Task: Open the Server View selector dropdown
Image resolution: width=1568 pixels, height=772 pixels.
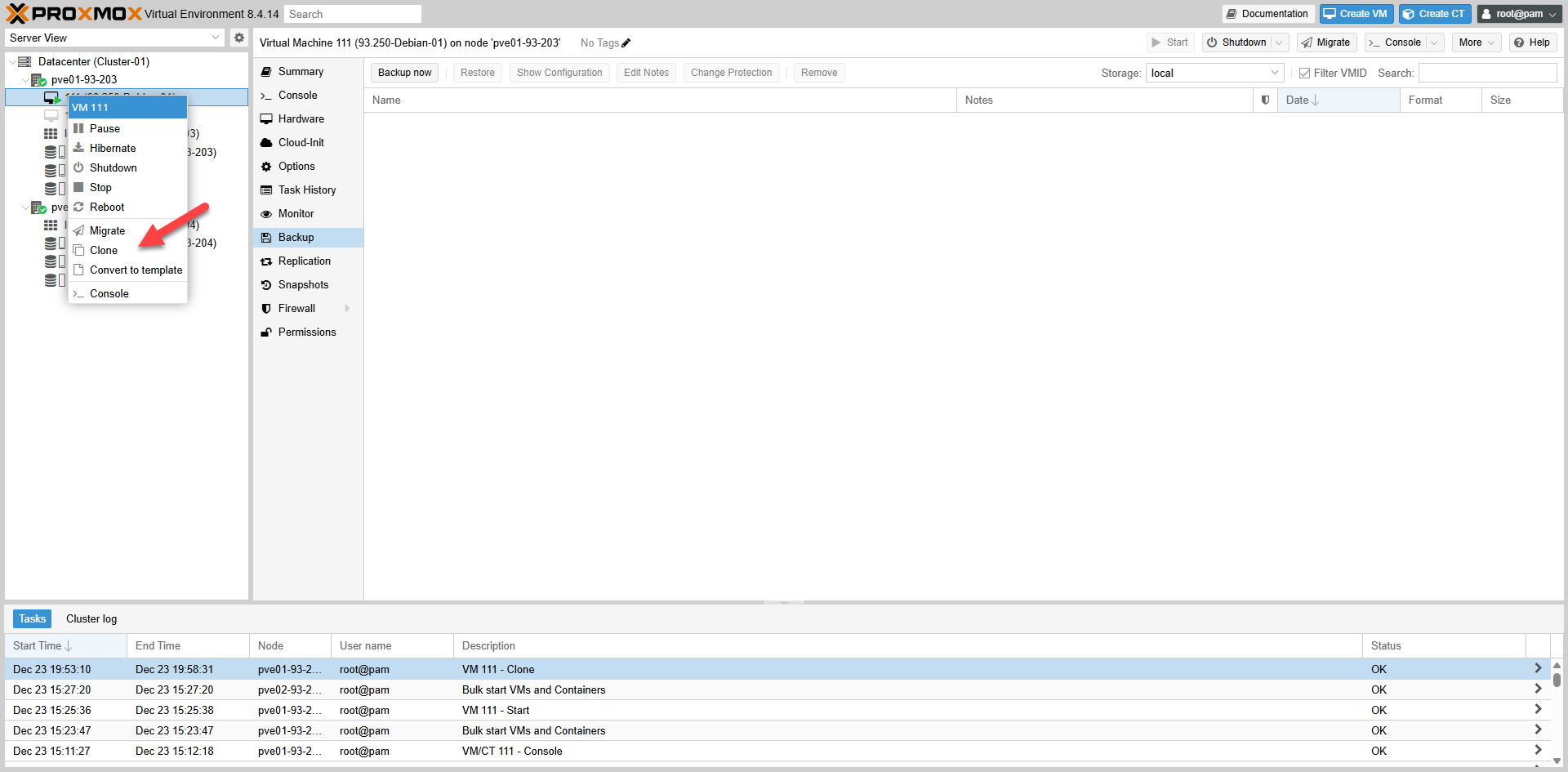Action: click(x=114, y=38)
